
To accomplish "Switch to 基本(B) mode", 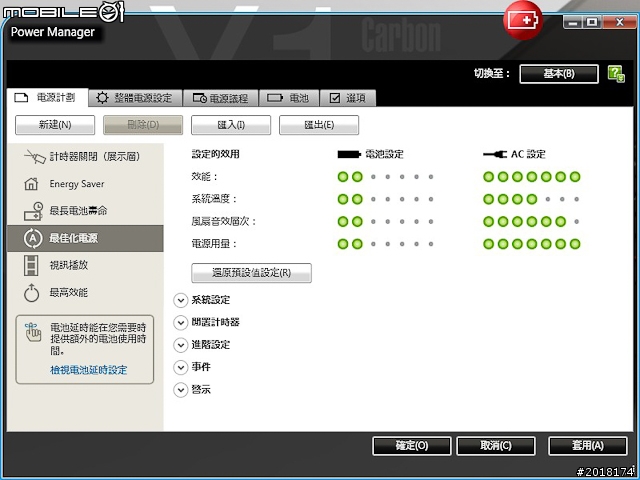I will pyautogui.click(x=559, y=74).
